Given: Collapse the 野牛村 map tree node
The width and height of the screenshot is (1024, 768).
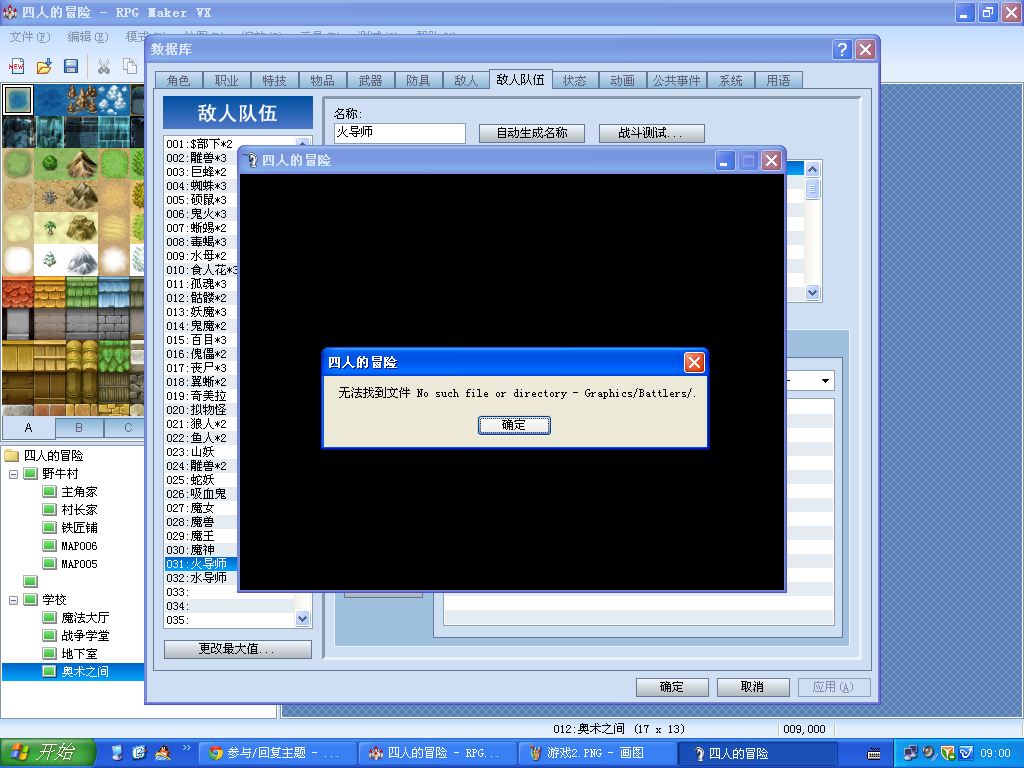Looking at the screenshot, I should coord(13,474).
